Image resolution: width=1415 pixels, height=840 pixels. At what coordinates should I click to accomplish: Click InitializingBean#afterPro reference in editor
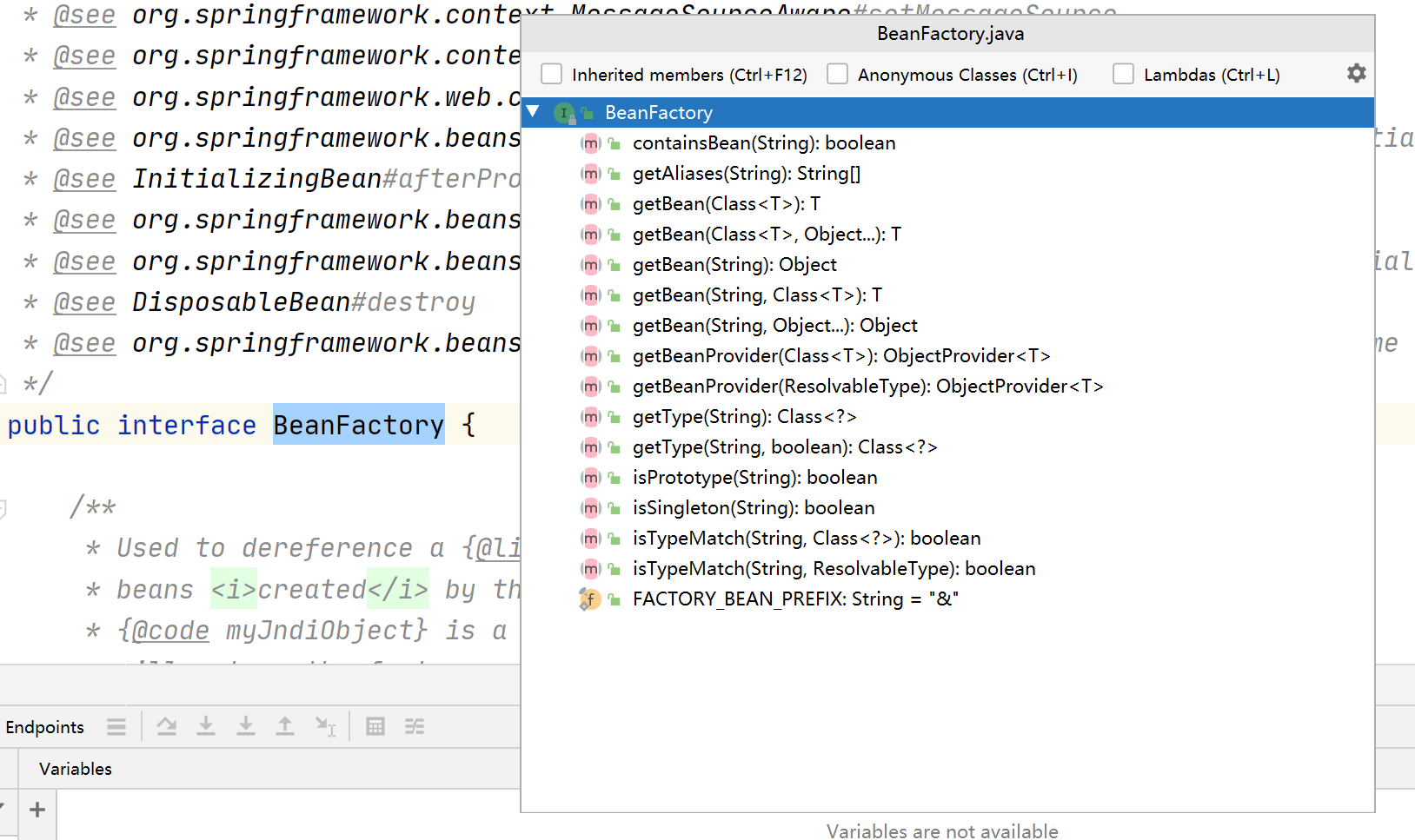[x=327, y=179]
